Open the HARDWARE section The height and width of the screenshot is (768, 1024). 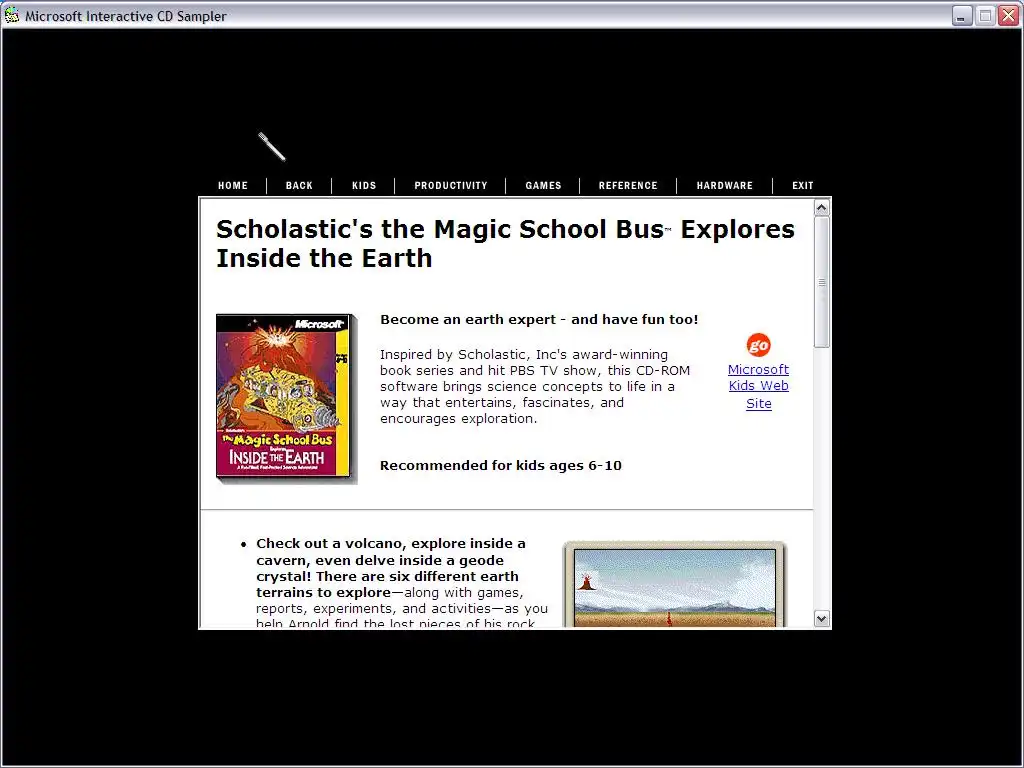(x=725, y=185)
